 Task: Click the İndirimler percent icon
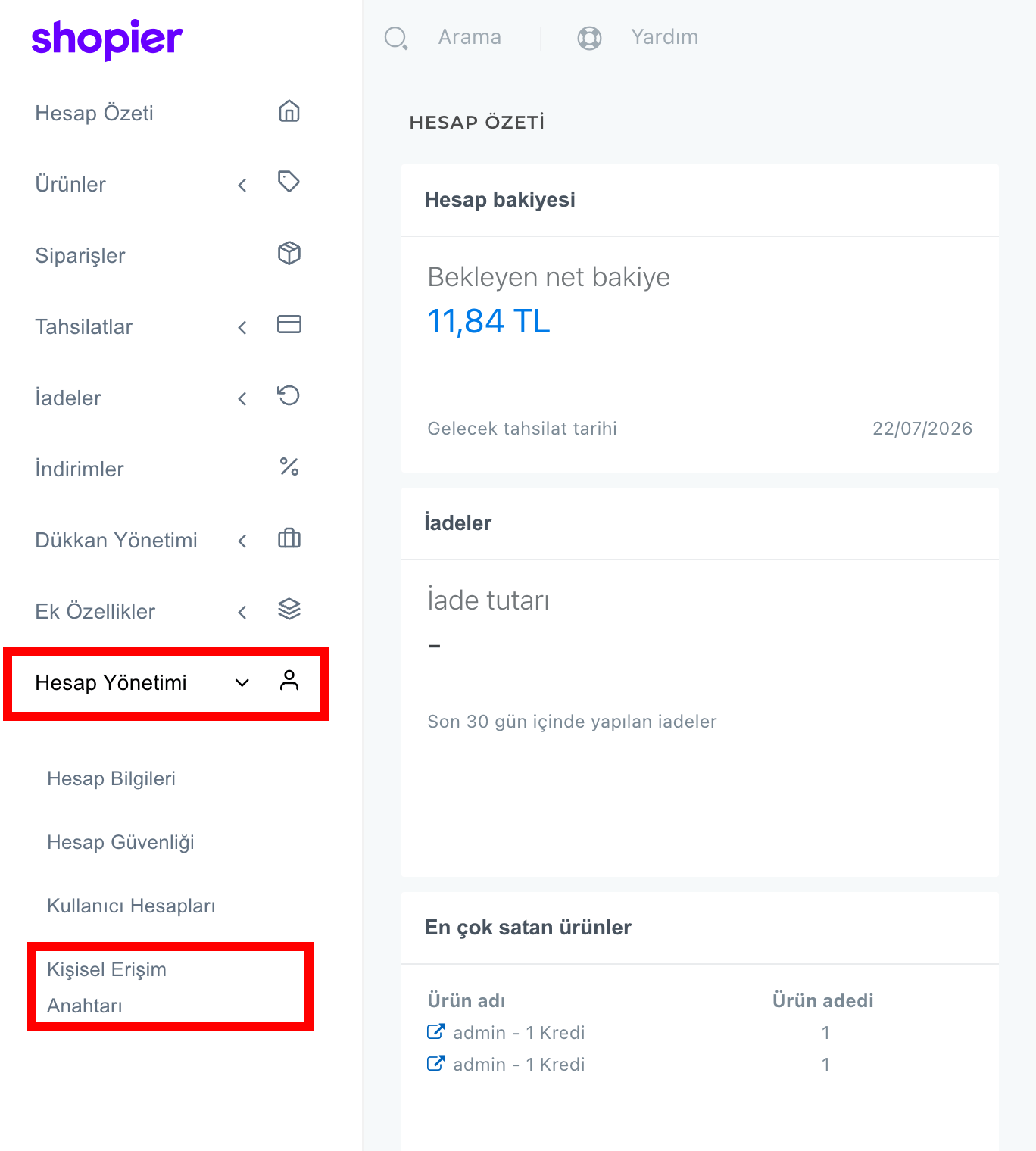pyautogui.click(x=289, y=466)
